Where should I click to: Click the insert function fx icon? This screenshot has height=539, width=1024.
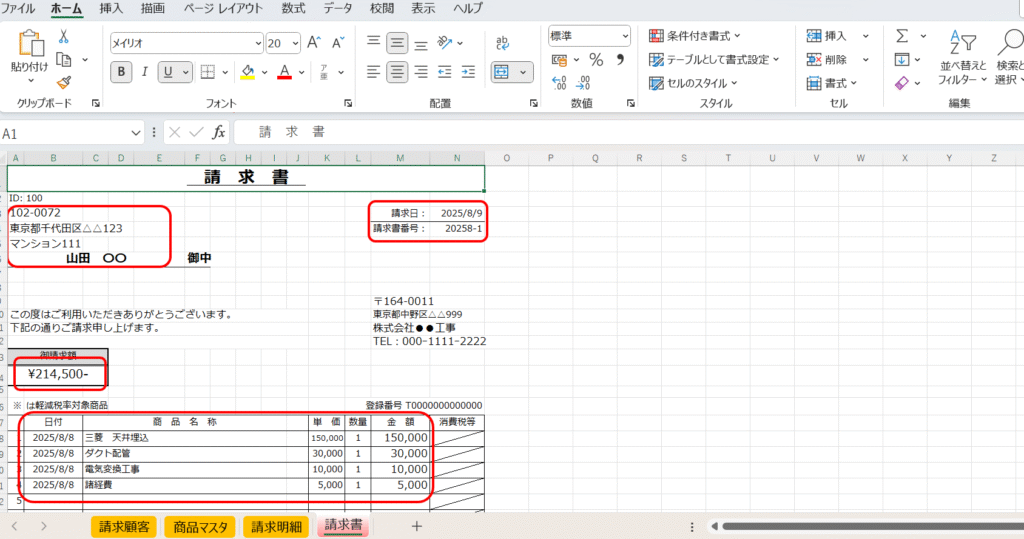pos(219,132)
